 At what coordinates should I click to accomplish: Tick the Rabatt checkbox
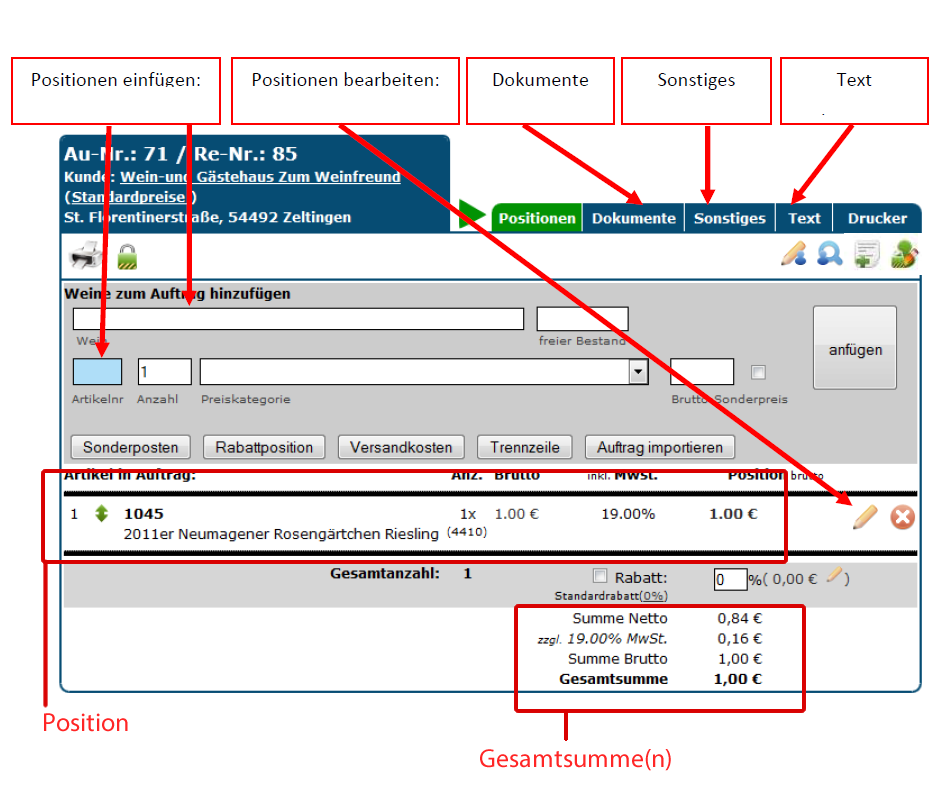600,576
